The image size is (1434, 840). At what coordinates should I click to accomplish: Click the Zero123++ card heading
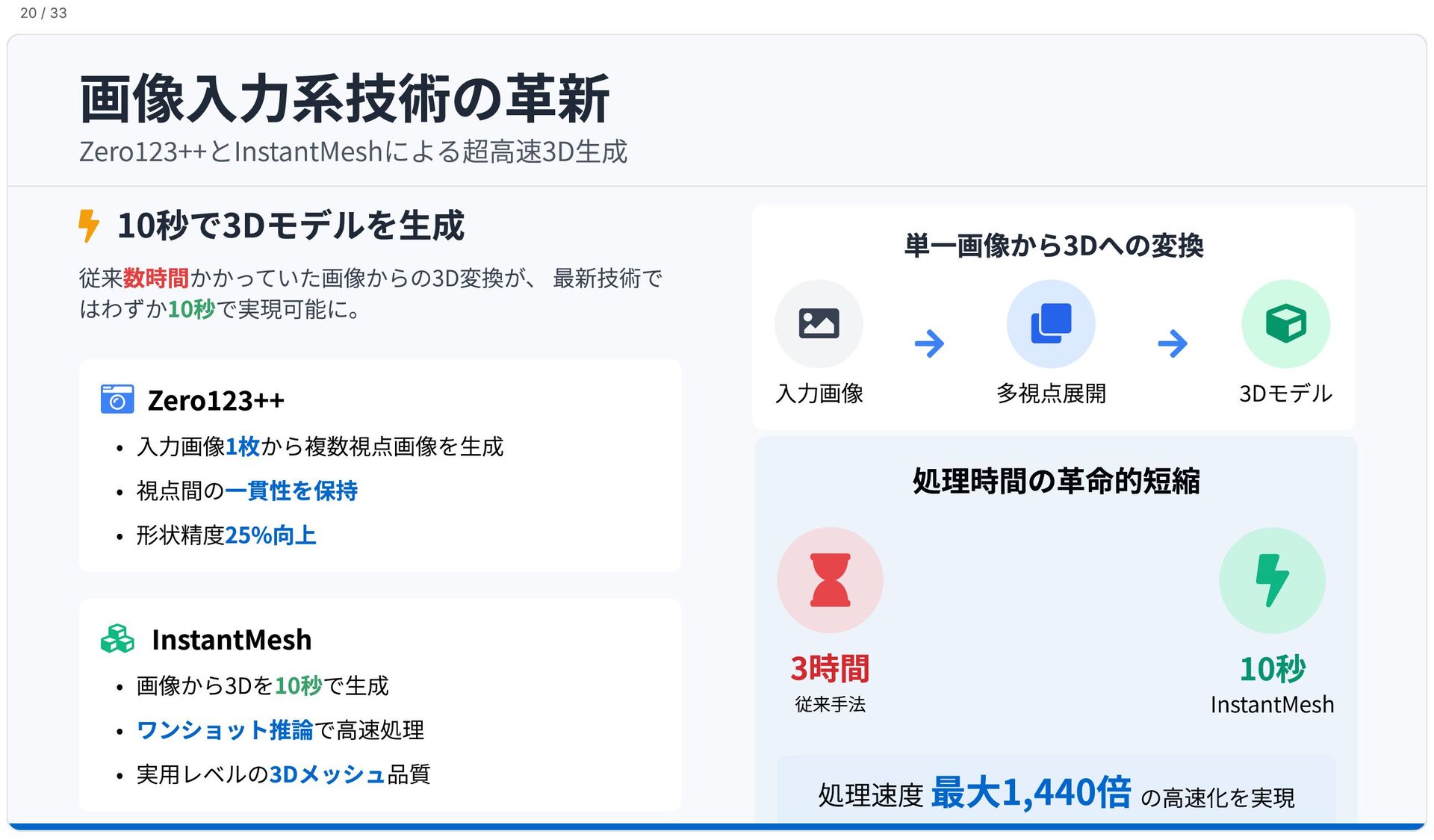pyautogui.click(x=216, y=400)
